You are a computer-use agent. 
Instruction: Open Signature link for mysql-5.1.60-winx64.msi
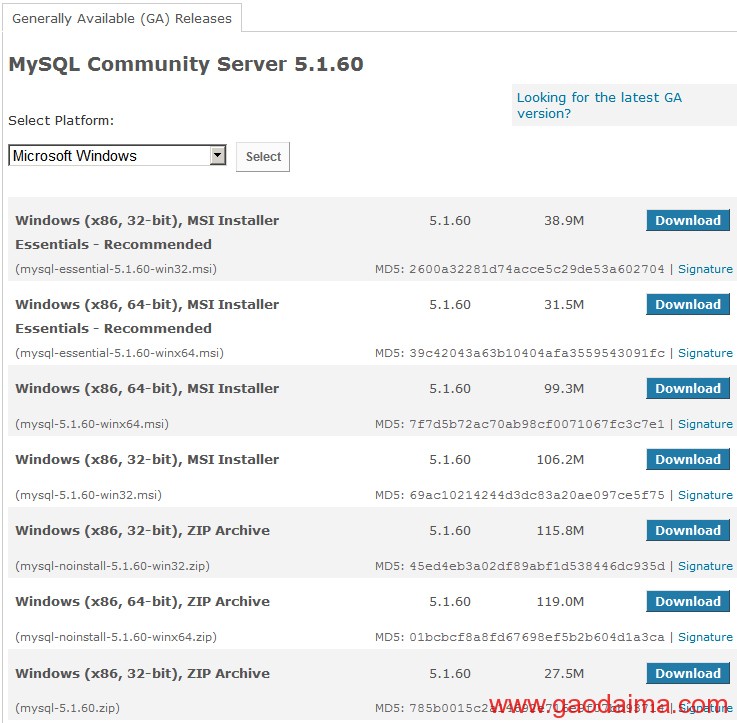tap(705, 424)
